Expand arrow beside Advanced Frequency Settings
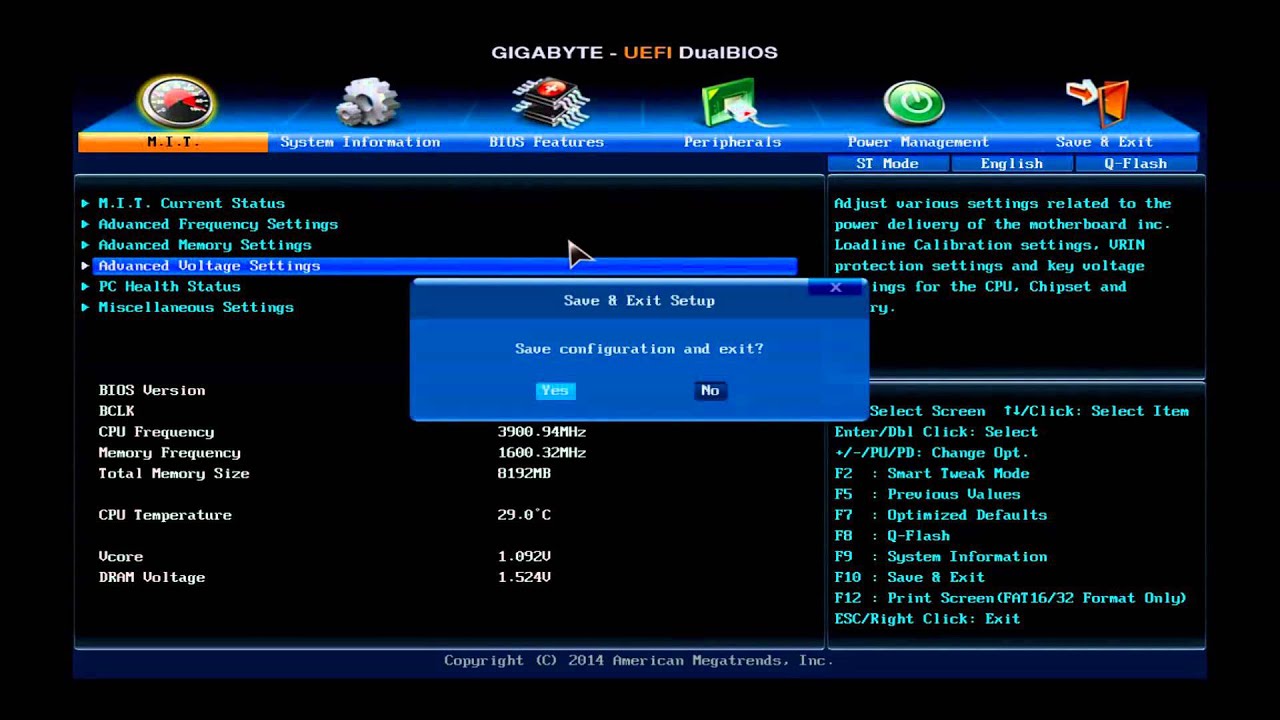The width and height of the screenshot is (1280, 720). point(85,224)
